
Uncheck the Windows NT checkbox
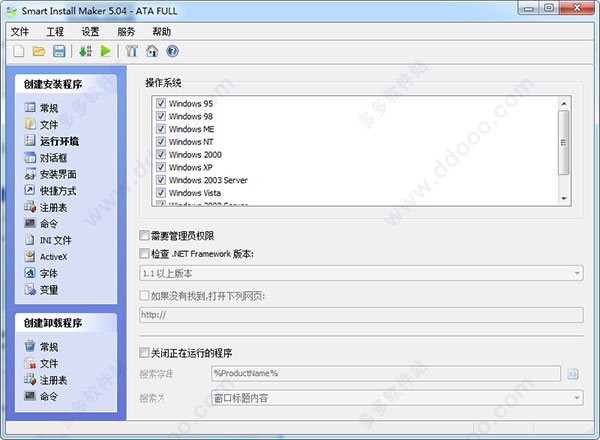pos(161,142)
